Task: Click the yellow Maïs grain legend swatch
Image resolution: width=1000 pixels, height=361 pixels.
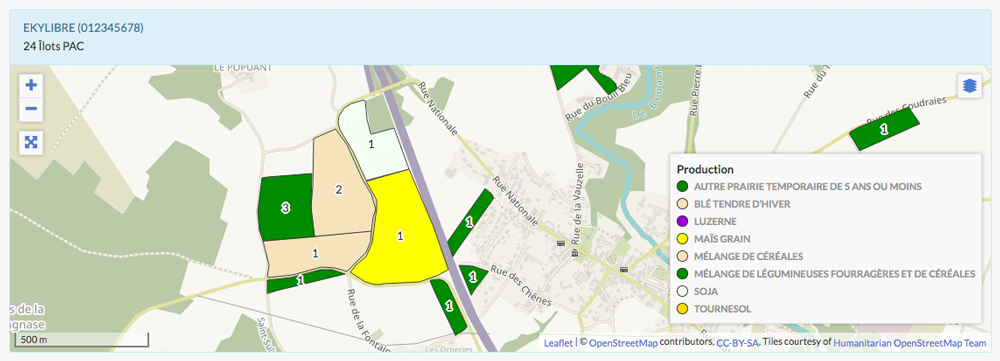Action: coord(682,239)
